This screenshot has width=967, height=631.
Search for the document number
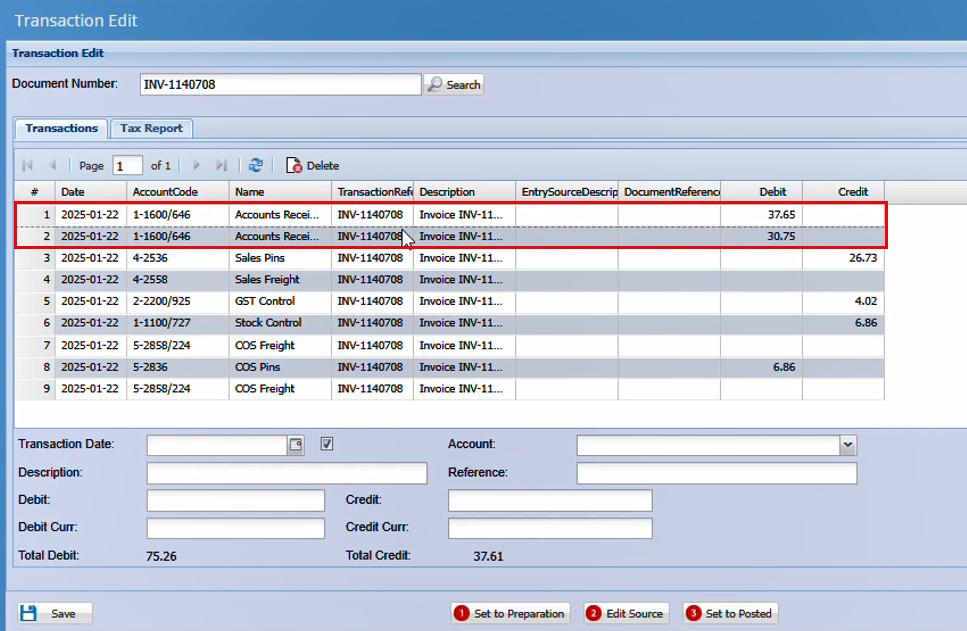pyautogui.click(x=454, y=85)
